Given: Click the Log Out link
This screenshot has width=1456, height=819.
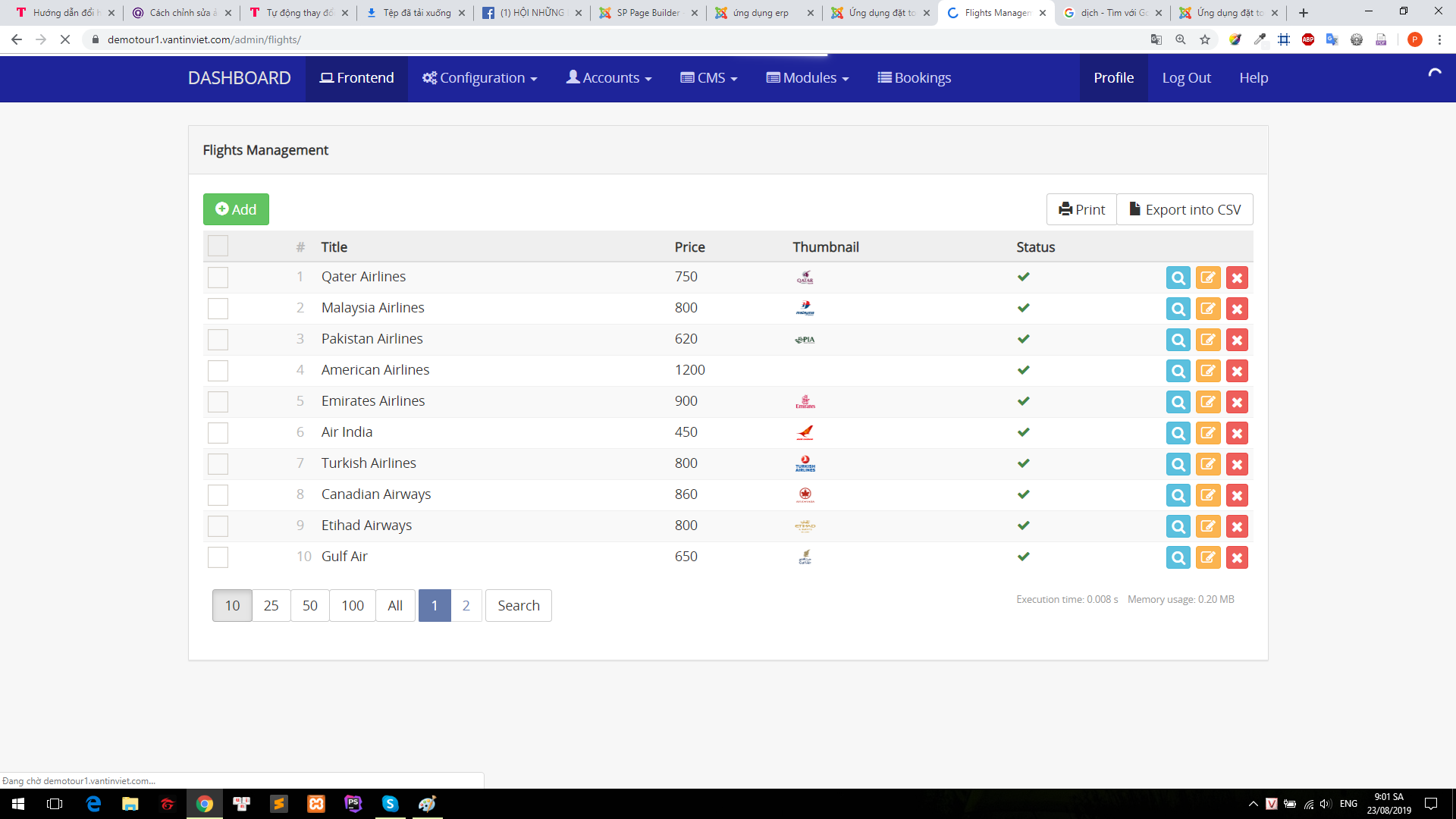Looking at the screenshot, I should [1186, 78].
